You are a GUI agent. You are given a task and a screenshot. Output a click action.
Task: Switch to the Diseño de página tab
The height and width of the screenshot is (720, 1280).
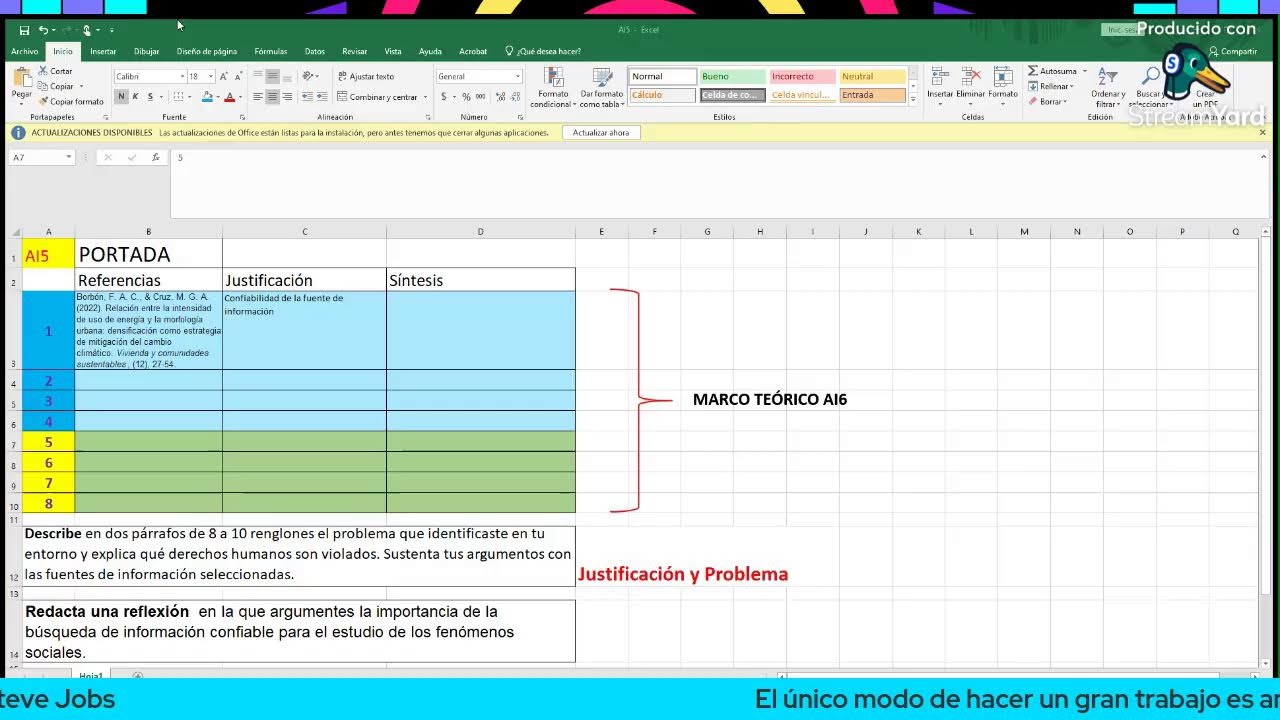[x=207, y=51]
